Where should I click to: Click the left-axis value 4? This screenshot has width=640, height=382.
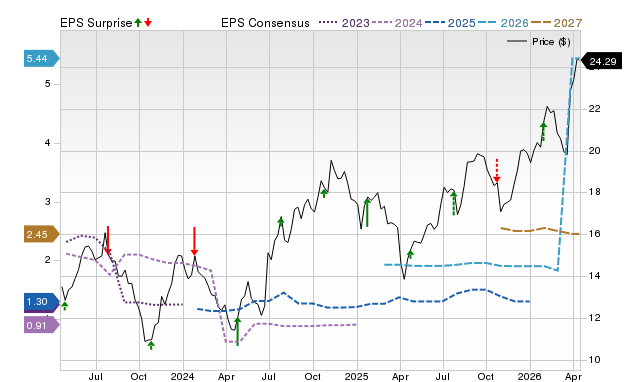48,143
